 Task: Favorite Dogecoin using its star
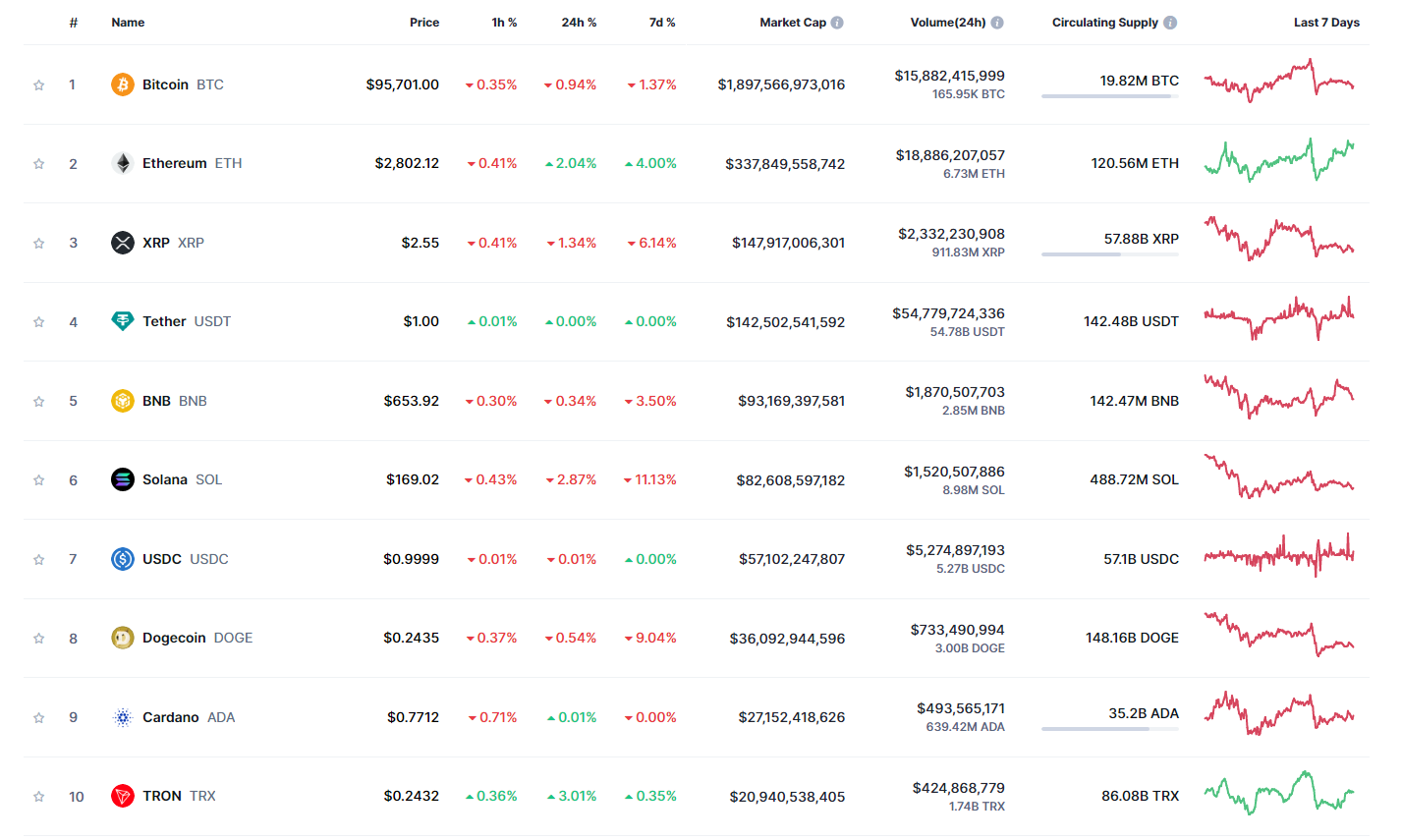(x=39, y=639)
